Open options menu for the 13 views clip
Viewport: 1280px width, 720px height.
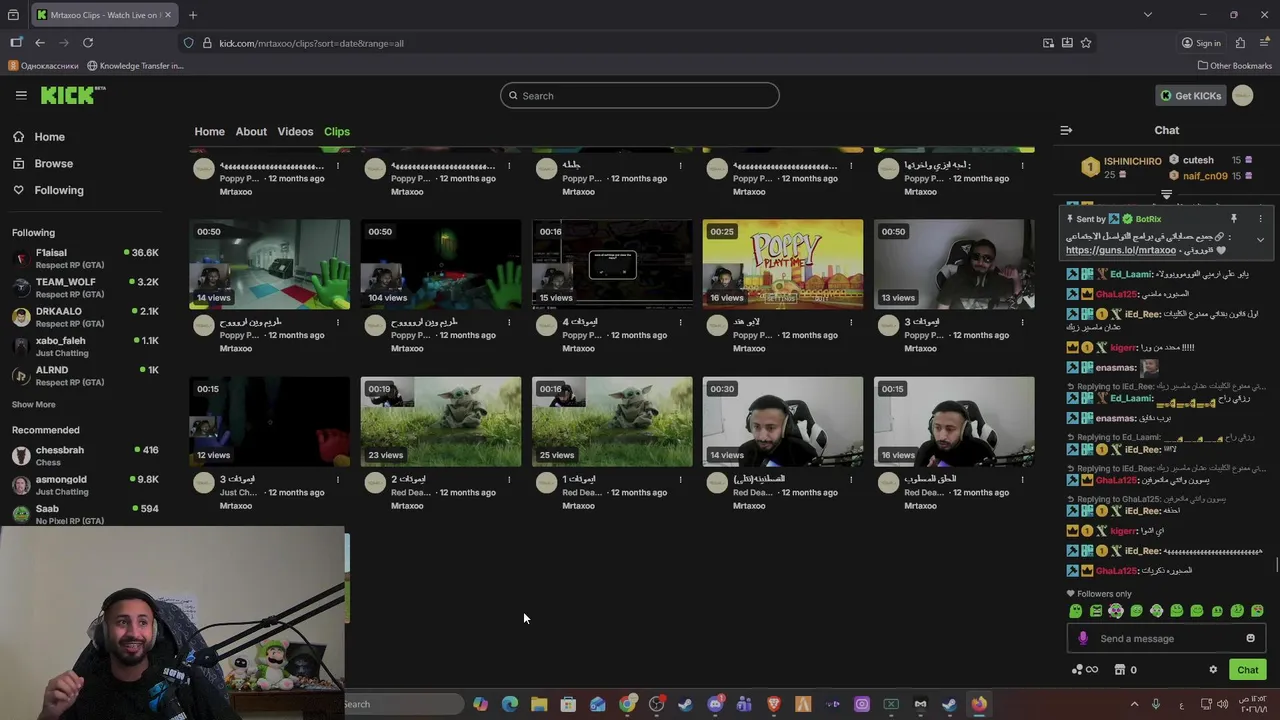point(1022,322)
